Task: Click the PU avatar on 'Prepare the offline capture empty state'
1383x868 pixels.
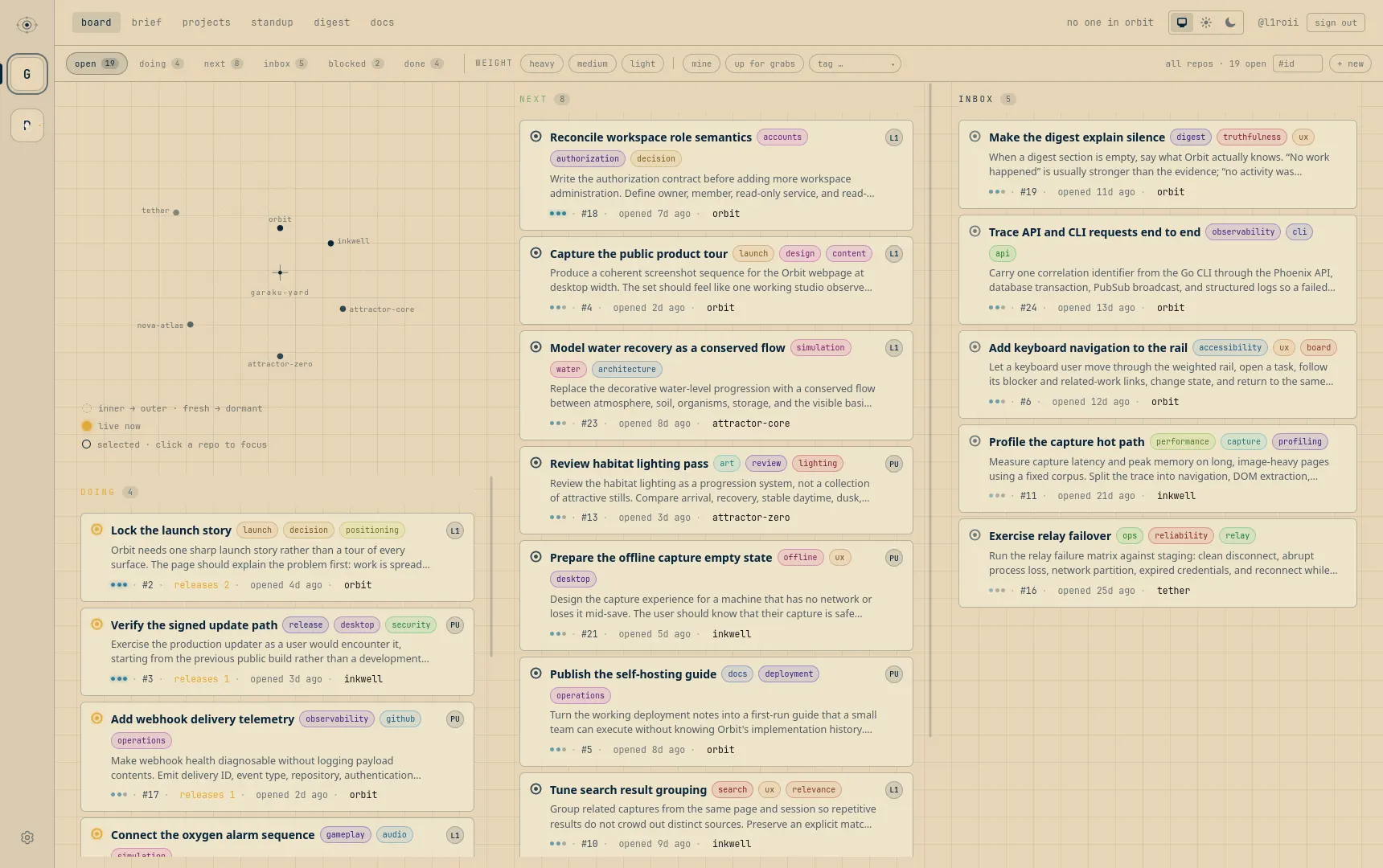Action: [894, 558]
